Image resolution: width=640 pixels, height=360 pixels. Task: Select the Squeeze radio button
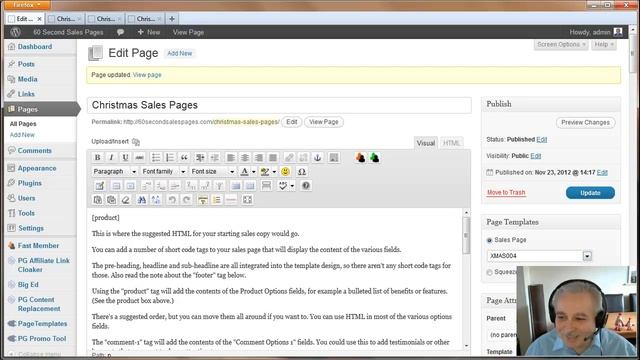click(x=489, y=272)
